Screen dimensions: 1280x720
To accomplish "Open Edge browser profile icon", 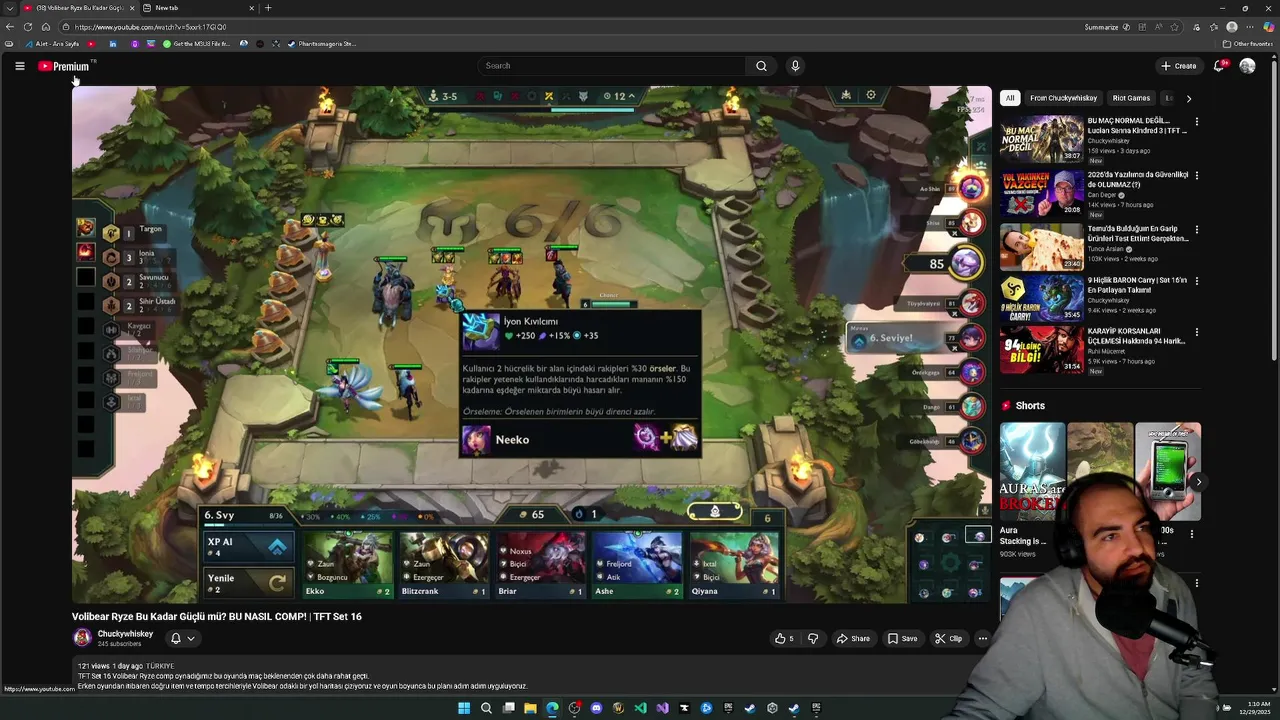I will [x=1232, y=27].
